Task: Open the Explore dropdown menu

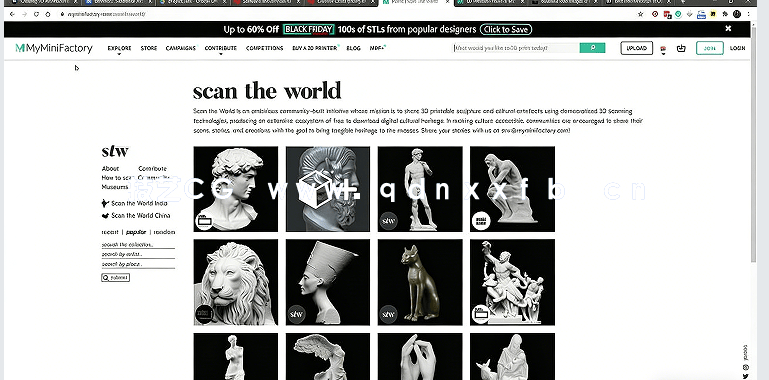Action: pyautogui.click(x=119, y=48)
